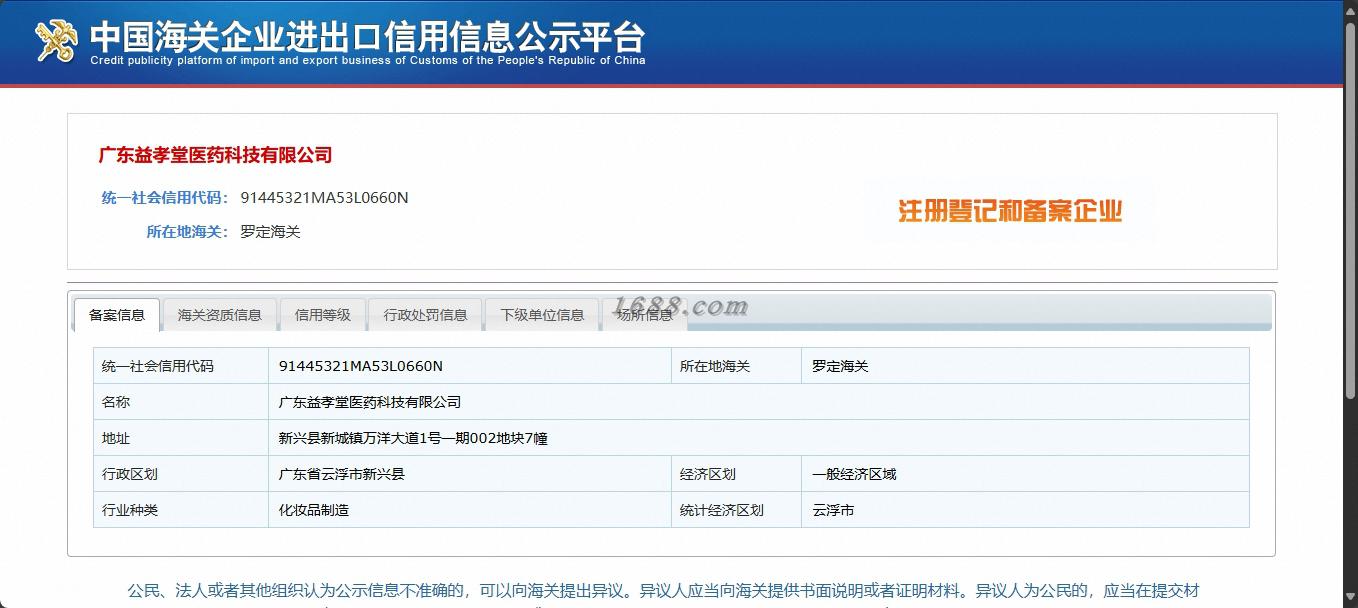Select the value 化妆品制造

click(313, 510)
